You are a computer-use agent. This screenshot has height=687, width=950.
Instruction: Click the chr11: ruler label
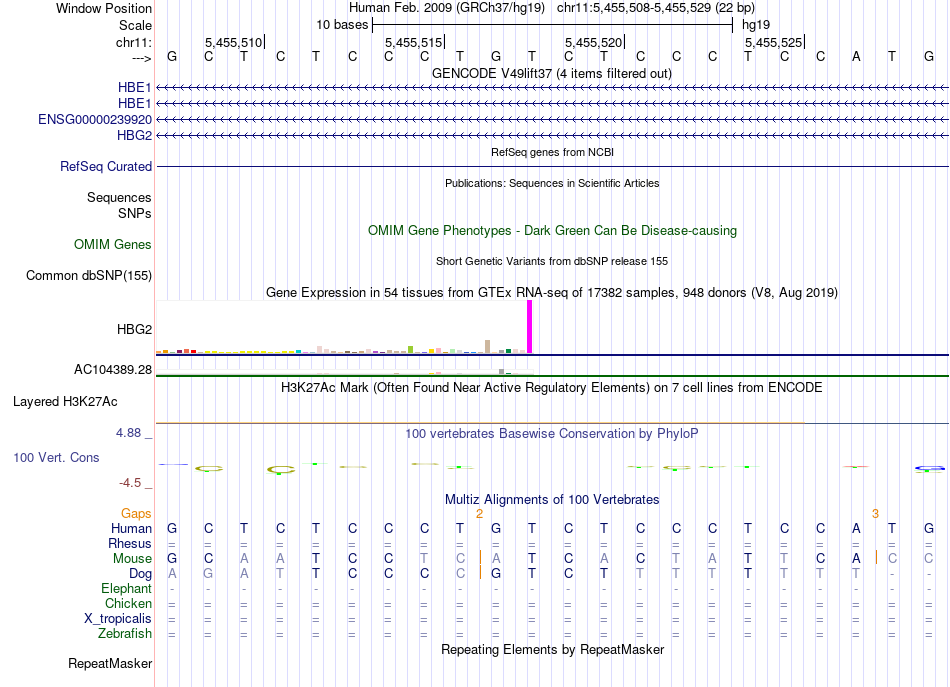pos(133,42)
